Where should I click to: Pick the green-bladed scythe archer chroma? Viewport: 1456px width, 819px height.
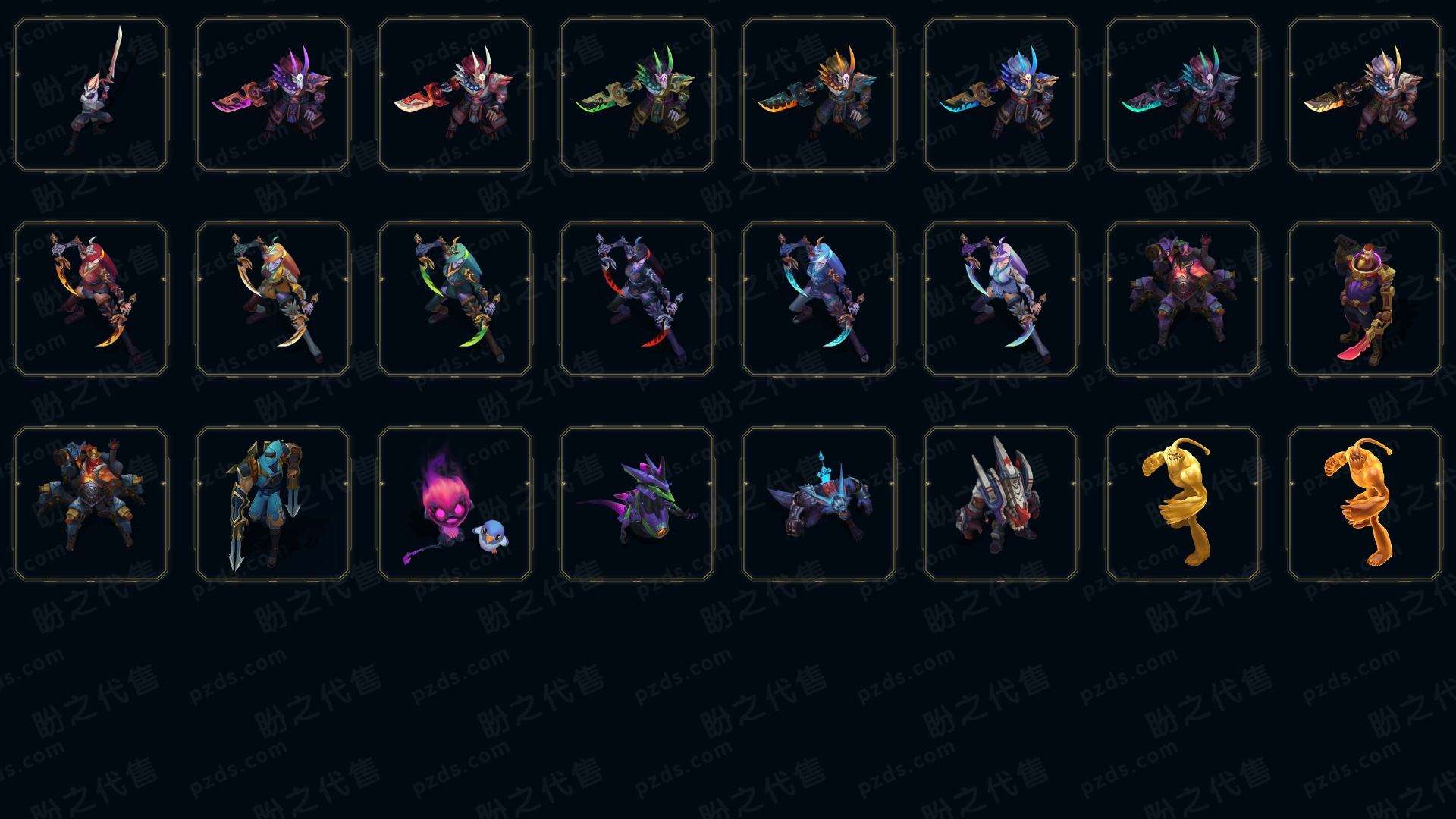[x=455, y=299]
